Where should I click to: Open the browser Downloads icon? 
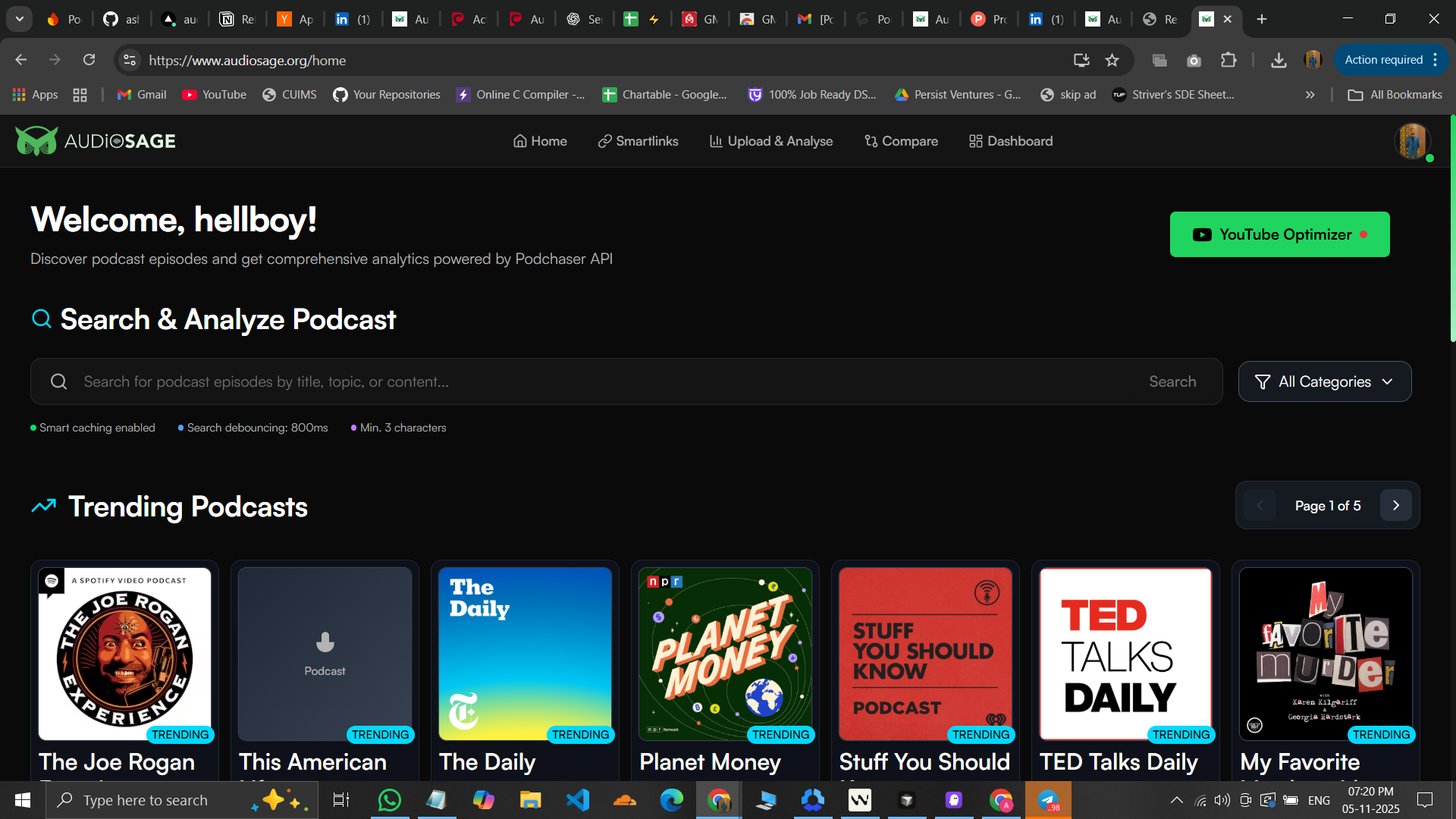1279,60
